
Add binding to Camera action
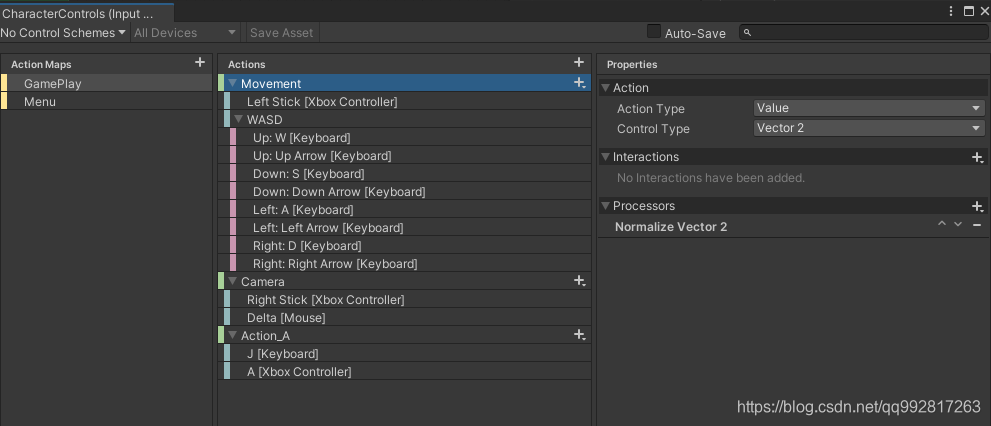(x=579, y=282)
